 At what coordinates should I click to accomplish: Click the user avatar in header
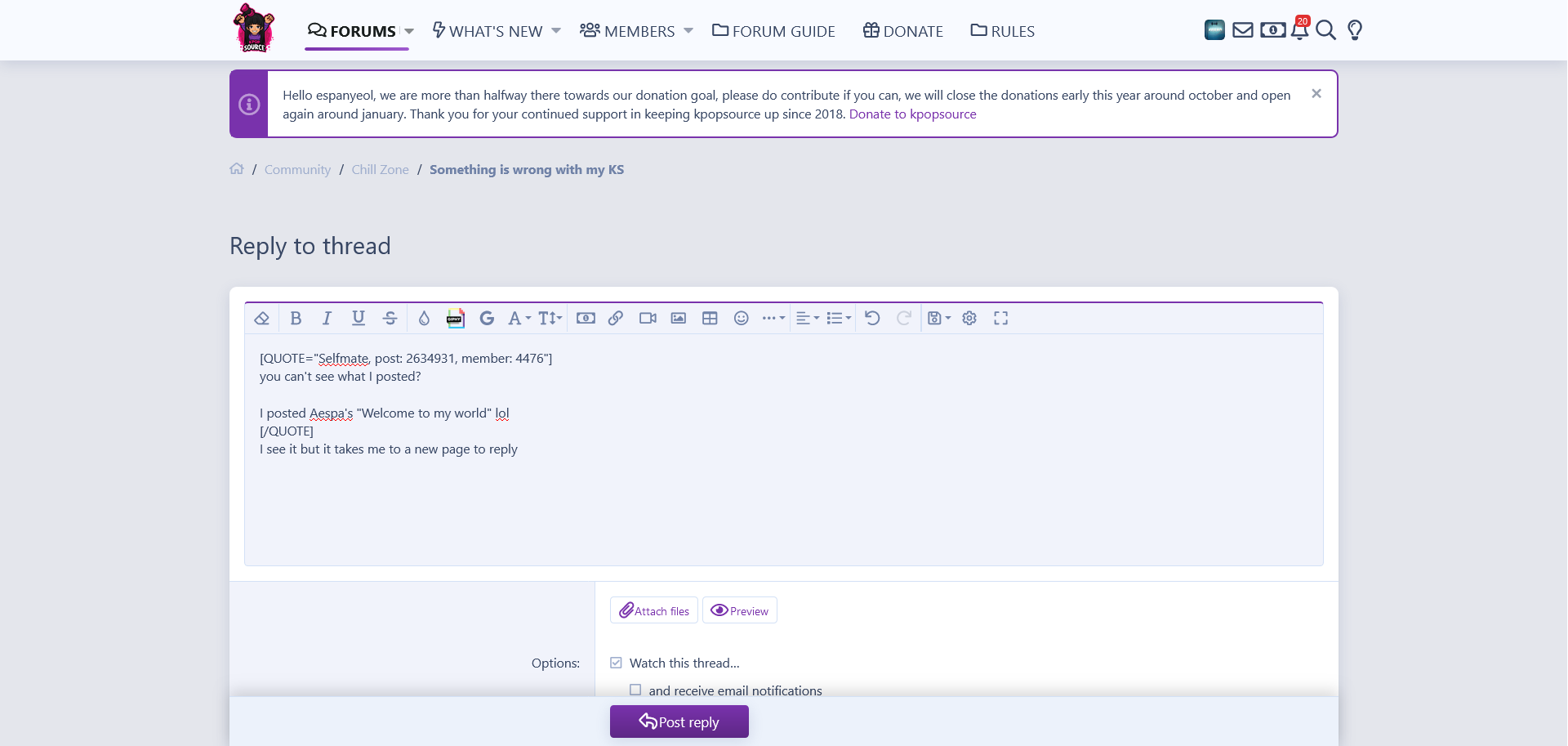pyautogui.click(x=1214, y=30)
